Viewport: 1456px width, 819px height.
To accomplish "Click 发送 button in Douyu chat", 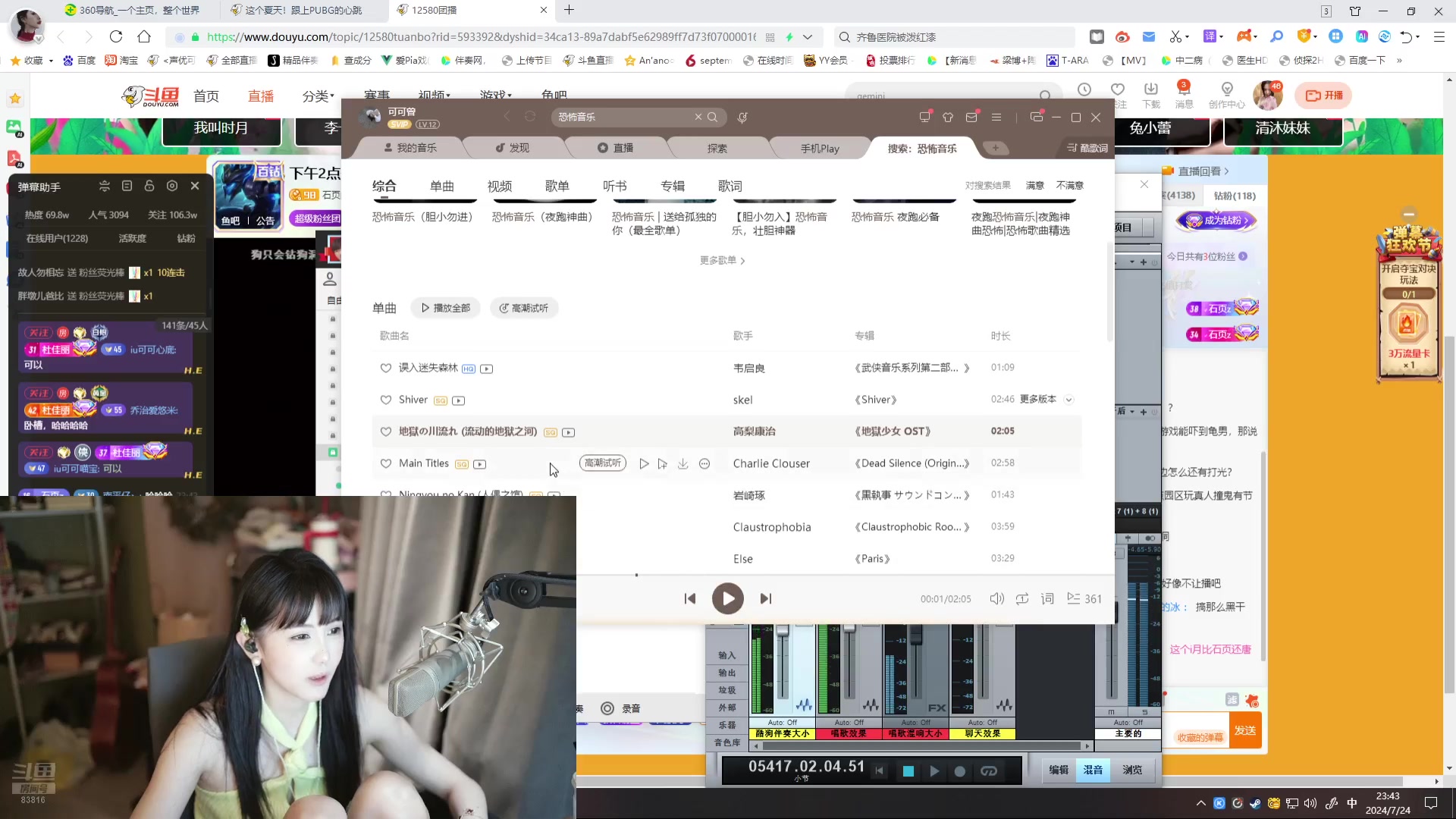I will click(1245, 730).
